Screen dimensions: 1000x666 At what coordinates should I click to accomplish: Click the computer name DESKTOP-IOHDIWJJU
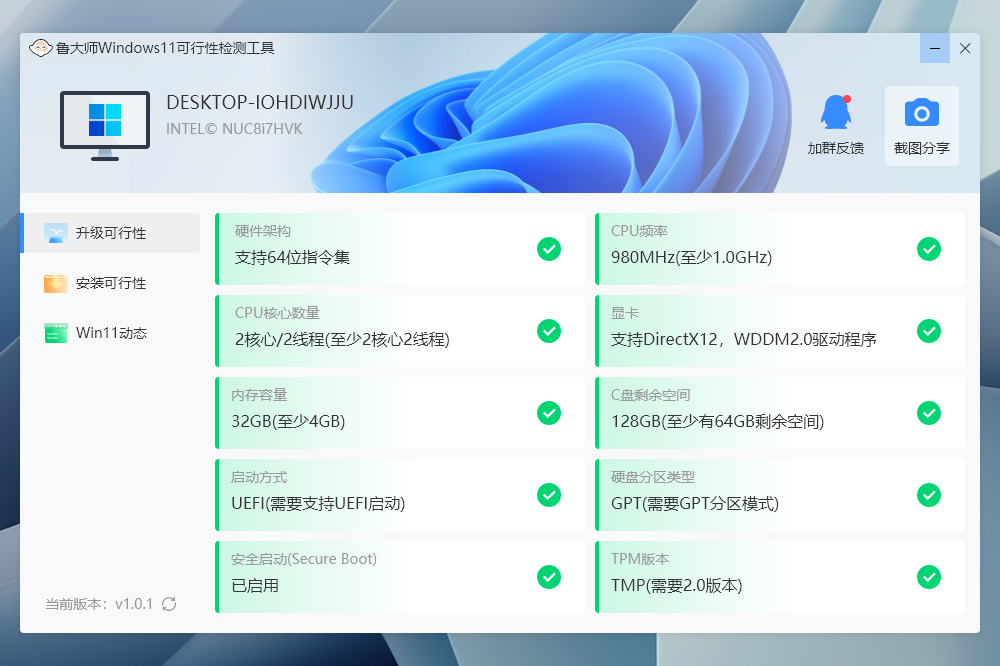coord(260,102)
